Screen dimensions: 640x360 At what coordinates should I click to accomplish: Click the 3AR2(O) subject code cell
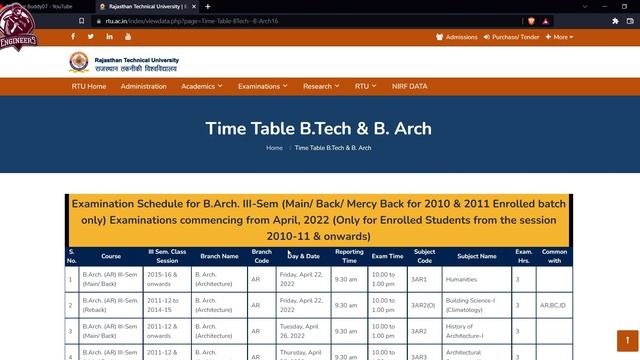424,305
